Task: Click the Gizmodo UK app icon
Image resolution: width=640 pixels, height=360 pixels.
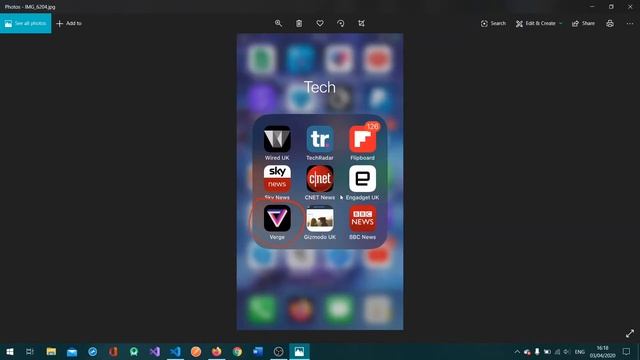Action: [x=320, y=218]
